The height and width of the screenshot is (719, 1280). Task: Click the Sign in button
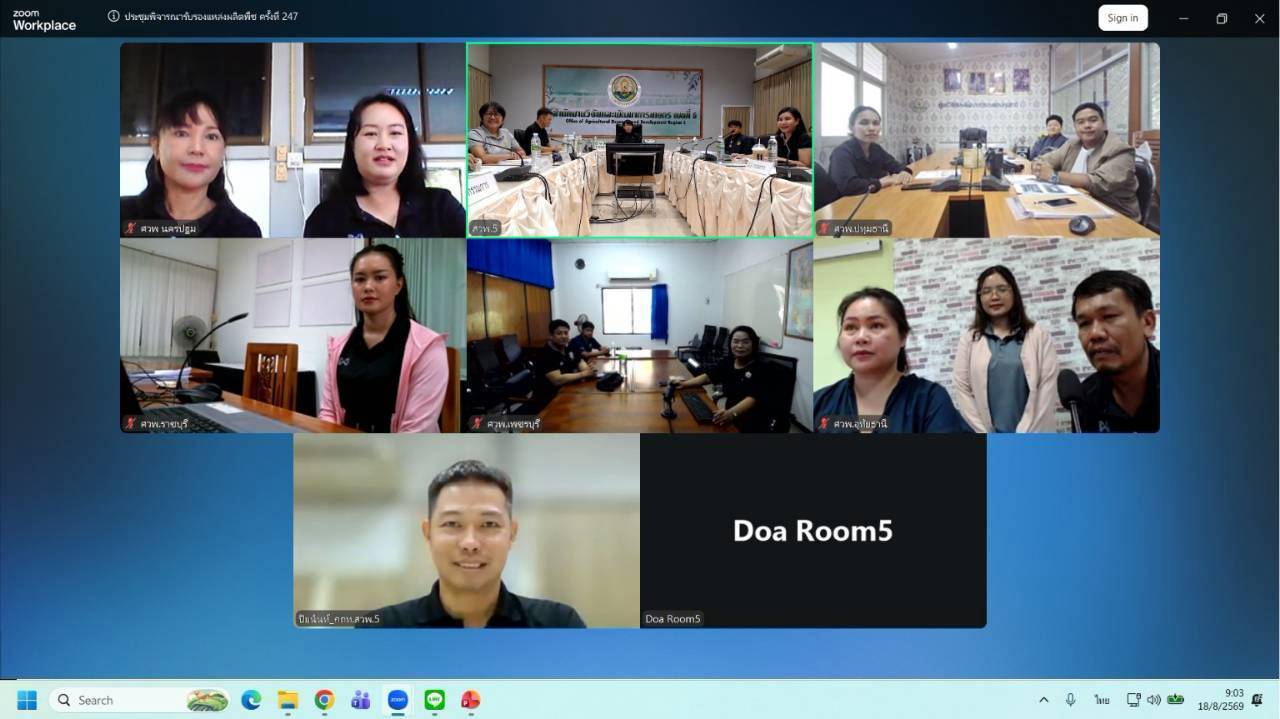click(x=1123, y=18)
